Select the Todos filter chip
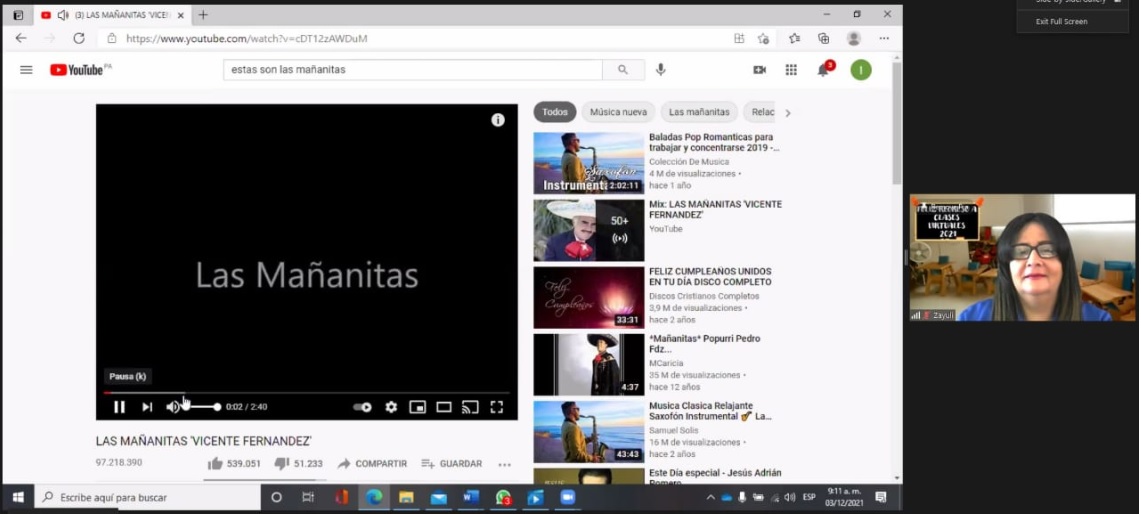 [x=554, y=112]
